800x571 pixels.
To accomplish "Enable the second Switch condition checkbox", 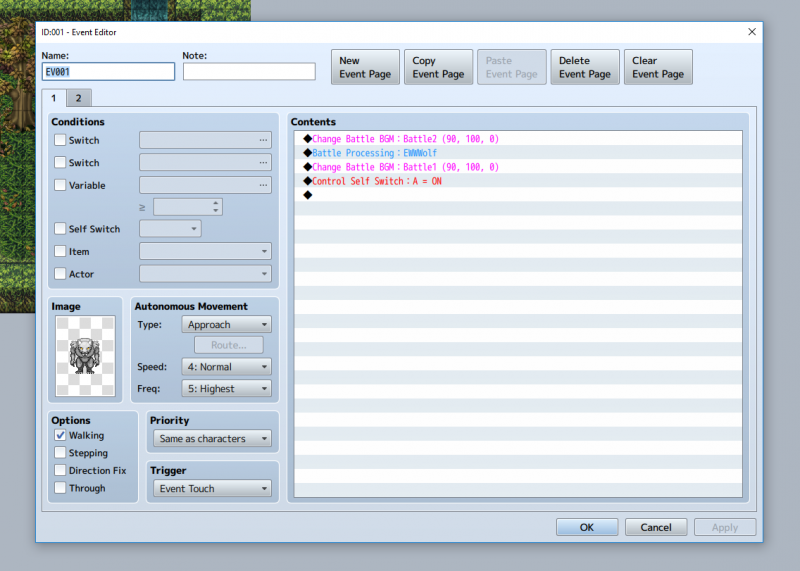I will coord(60,162).
